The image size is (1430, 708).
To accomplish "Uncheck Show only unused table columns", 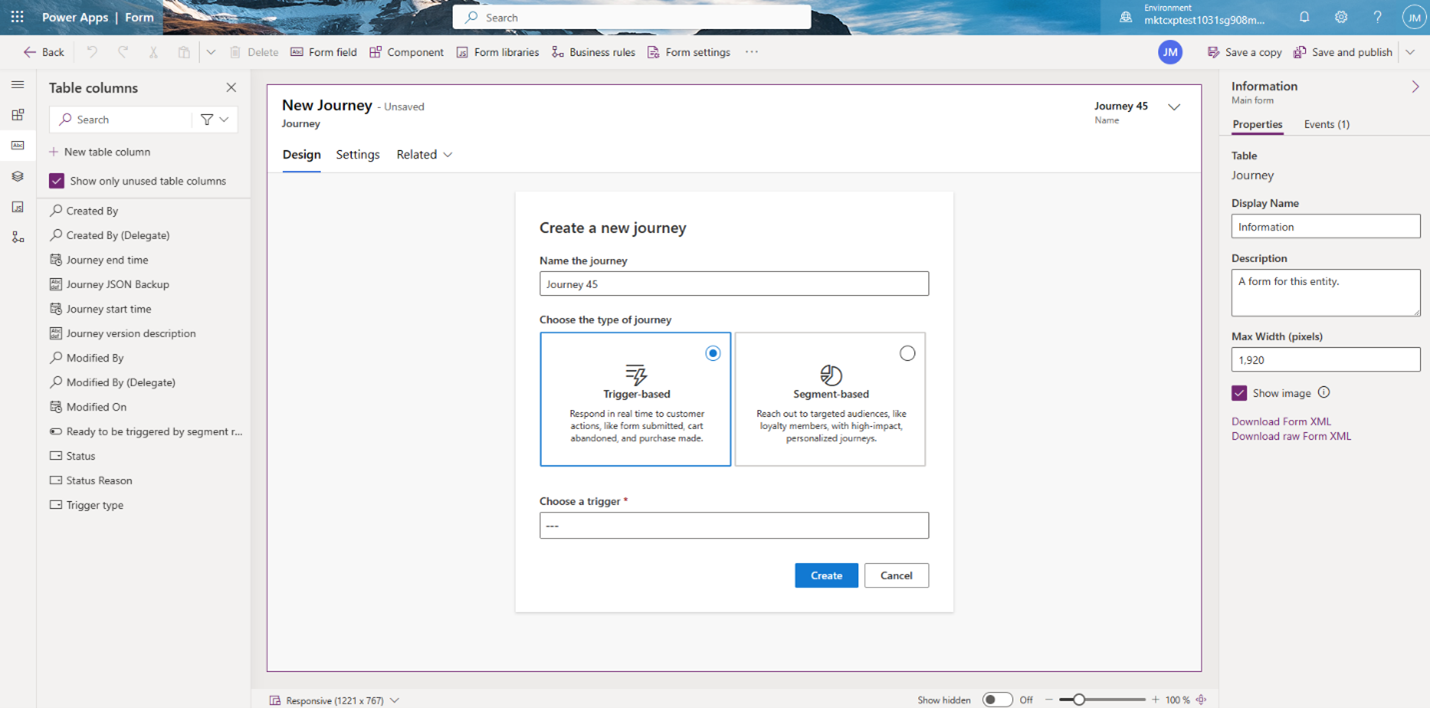I will [x=57, y=181].
